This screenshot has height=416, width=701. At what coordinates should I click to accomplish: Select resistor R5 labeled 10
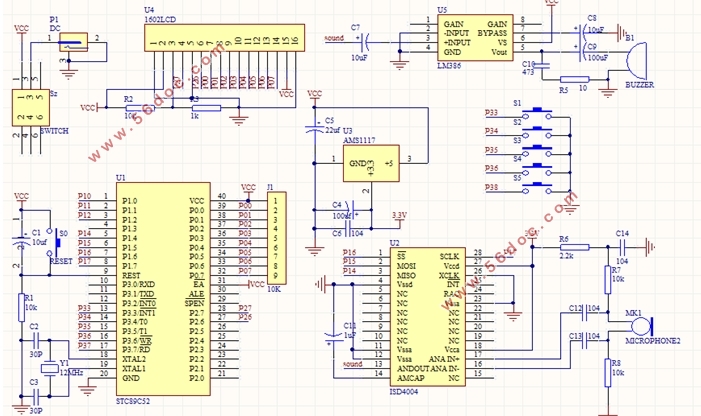pyautogui.click(x=574, y=80)
